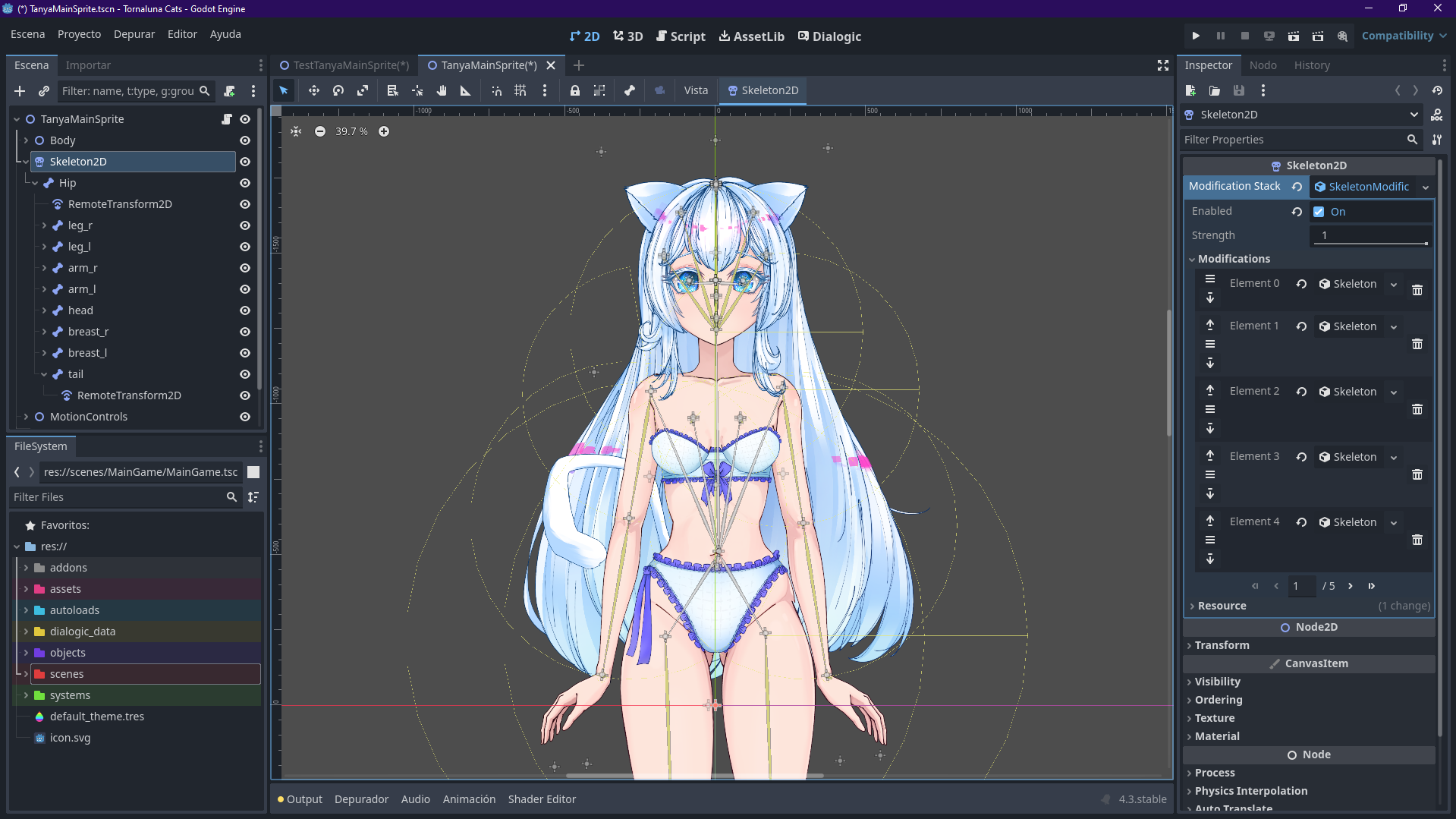Image resolution: width=1456 pixels, height=819 pixels.
Task: Hide the Body node visibility
Action: click(245, 140)
